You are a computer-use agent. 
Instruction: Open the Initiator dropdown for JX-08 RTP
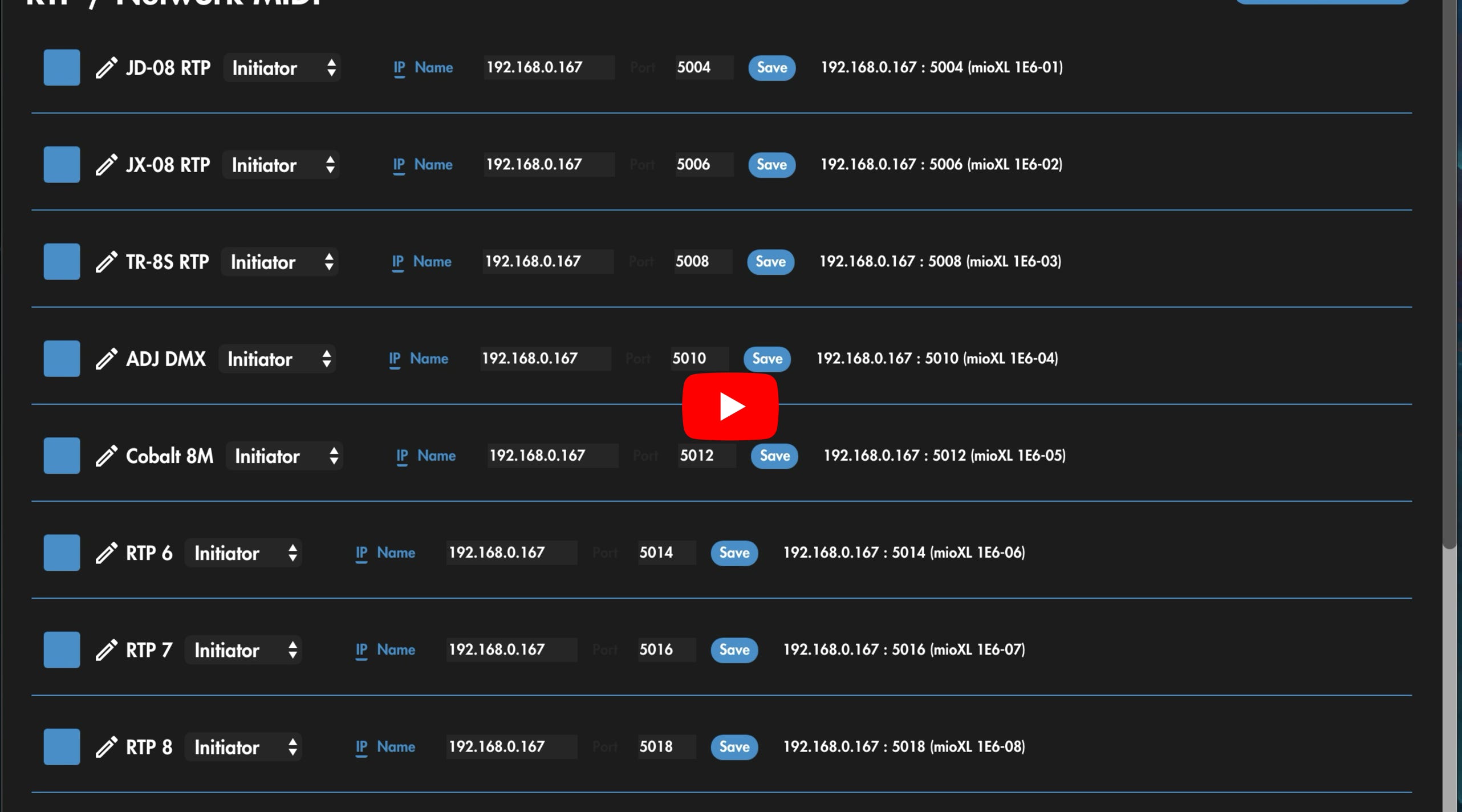tap(281, 165)
